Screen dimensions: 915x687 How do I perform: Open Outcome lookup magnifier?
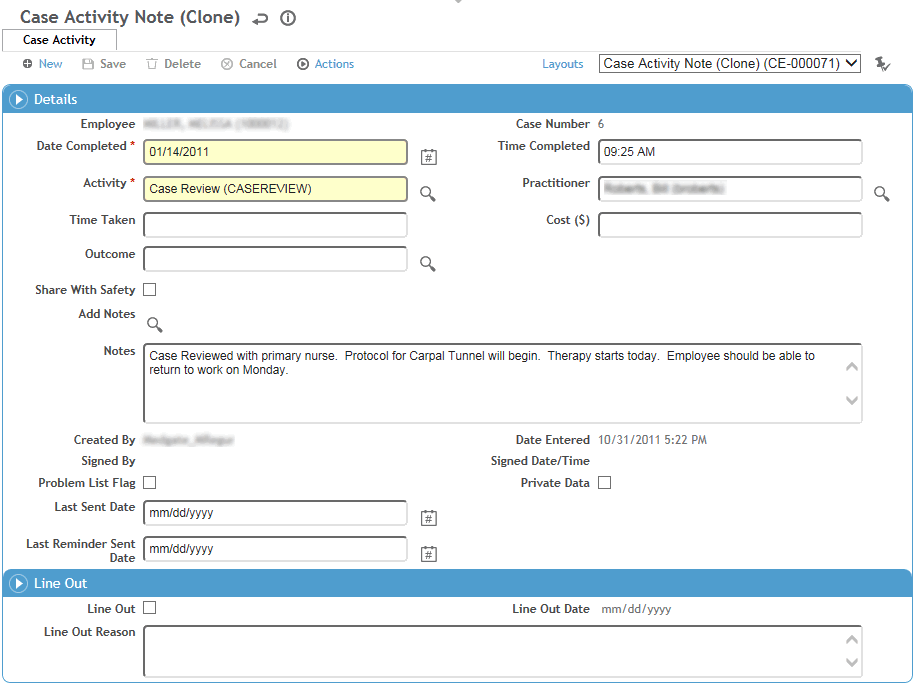(x=428, y=263)
